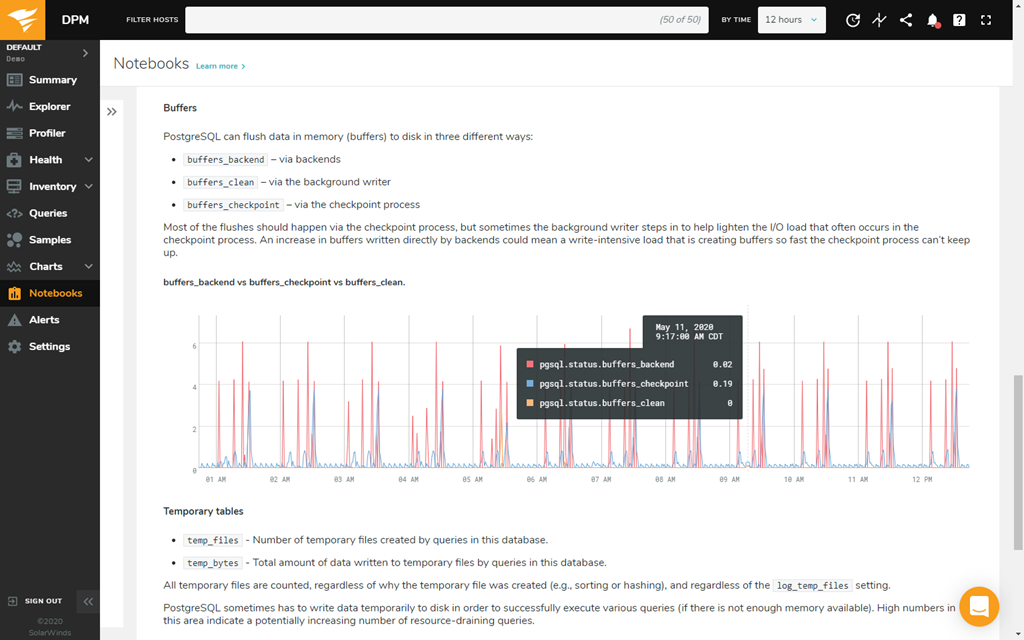The width and height of the screenshot is (1024, 640).
Task: Expand the Health submenu chevron
Action: click(88, 160)
